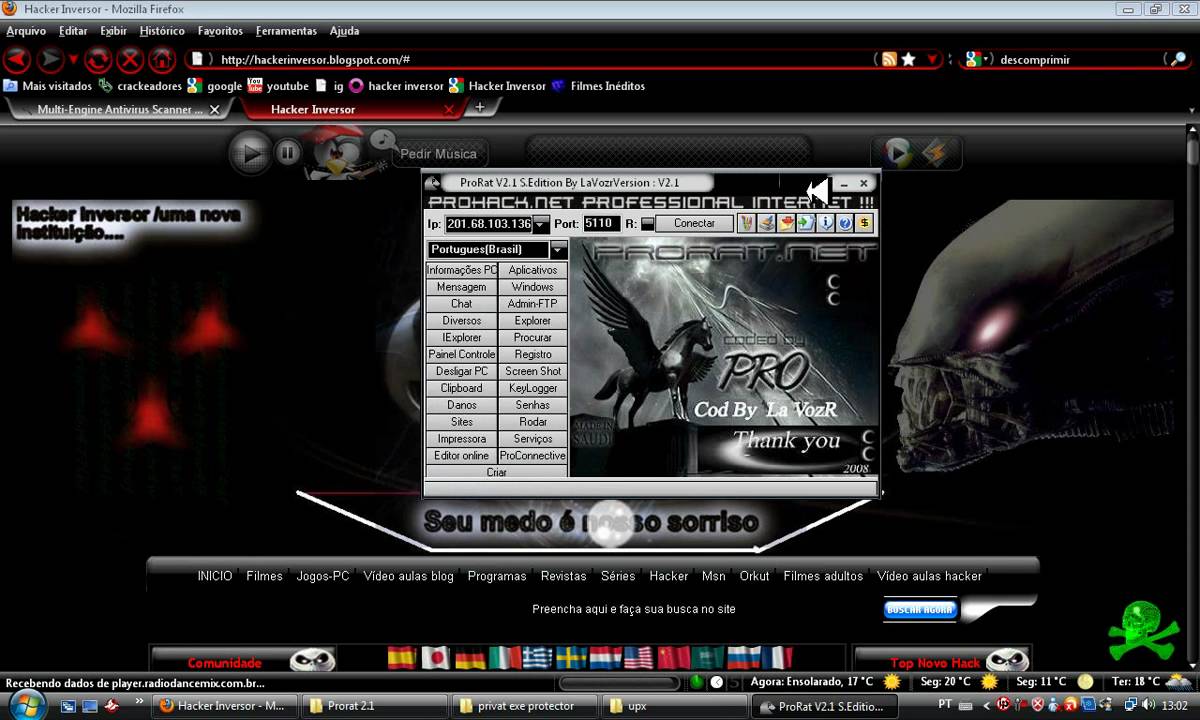Switch to the Hacker Inversor tab
Viewport: 1200px width, 720px height.
[x=313, y=109]
